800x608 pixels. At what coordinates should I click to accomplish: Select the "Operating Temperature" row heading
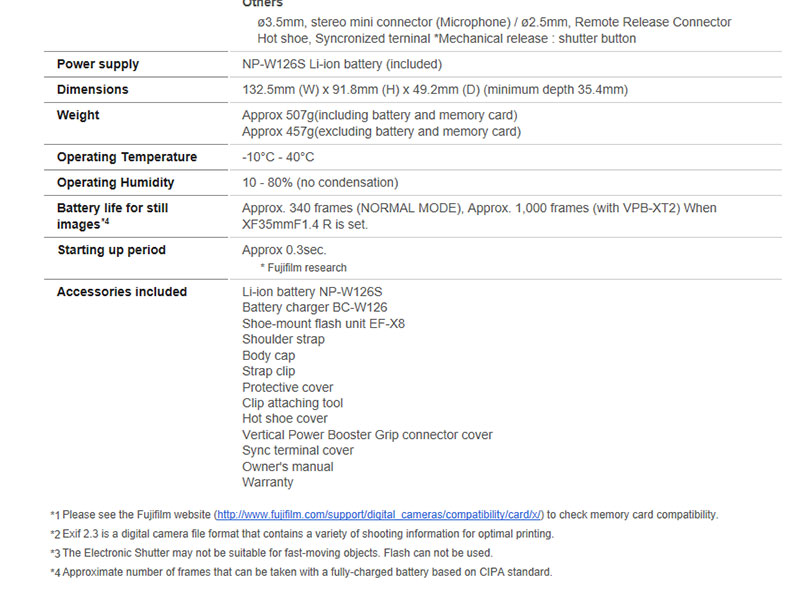[127, 157]
